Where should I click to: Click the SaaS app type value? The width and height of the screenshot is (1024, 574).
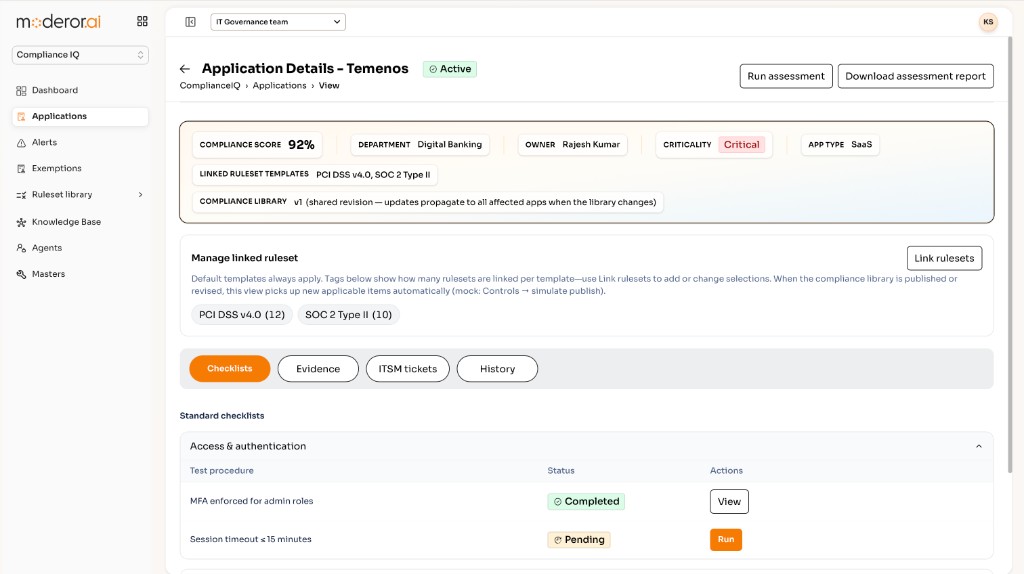(x=861, y=144)
